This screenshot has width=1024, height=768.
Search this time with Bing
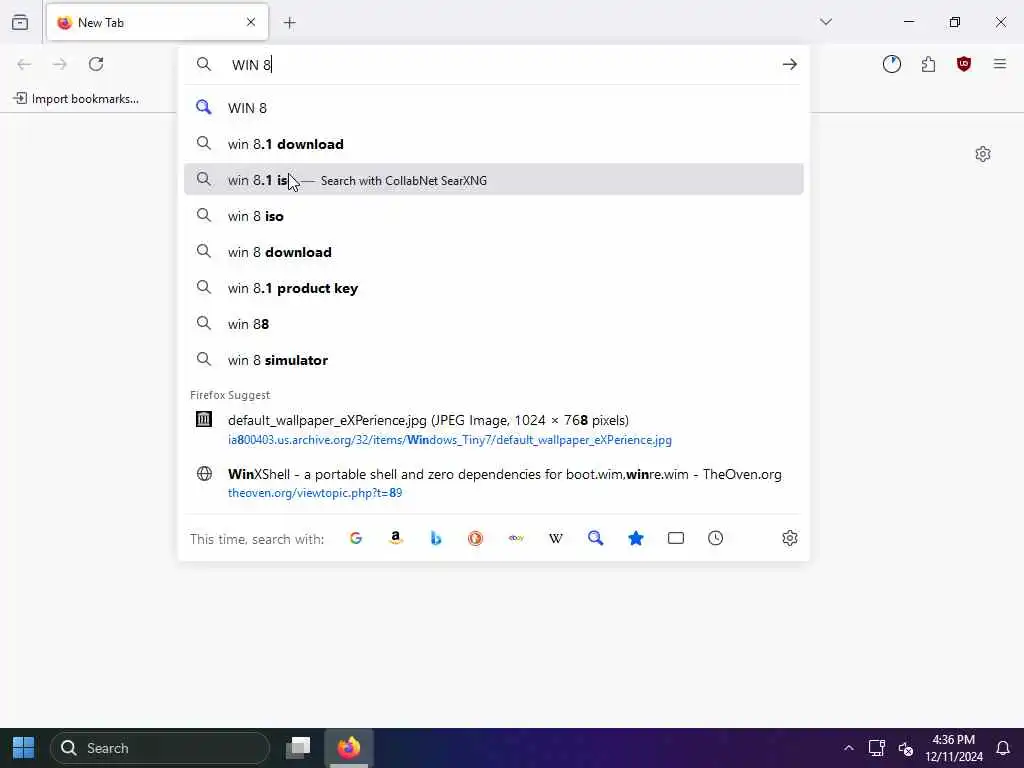coord(436,538)
